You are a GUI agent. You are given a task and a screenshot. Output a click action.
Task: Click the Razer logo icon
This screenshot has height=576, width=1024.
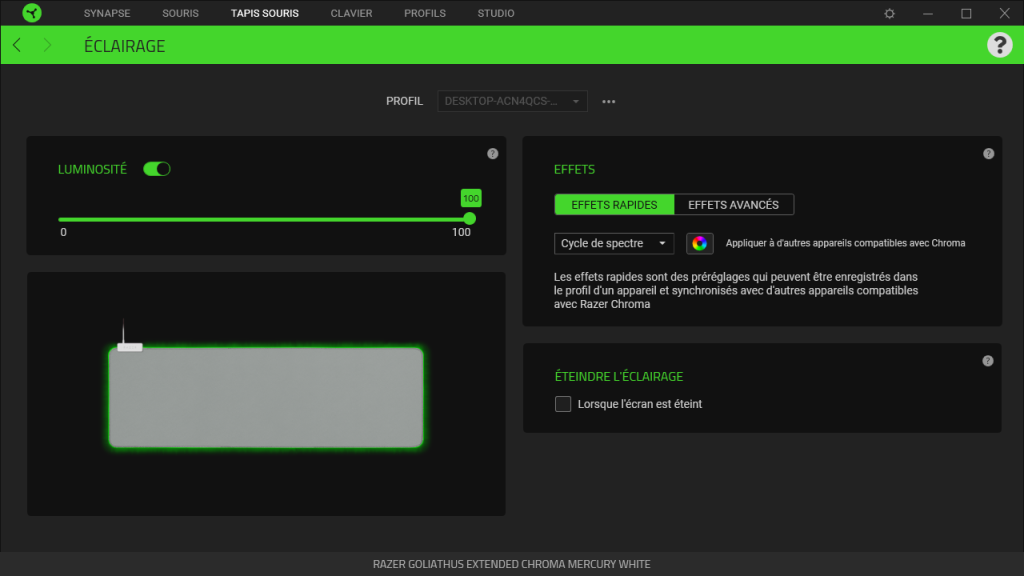click(x=31, y=12)
